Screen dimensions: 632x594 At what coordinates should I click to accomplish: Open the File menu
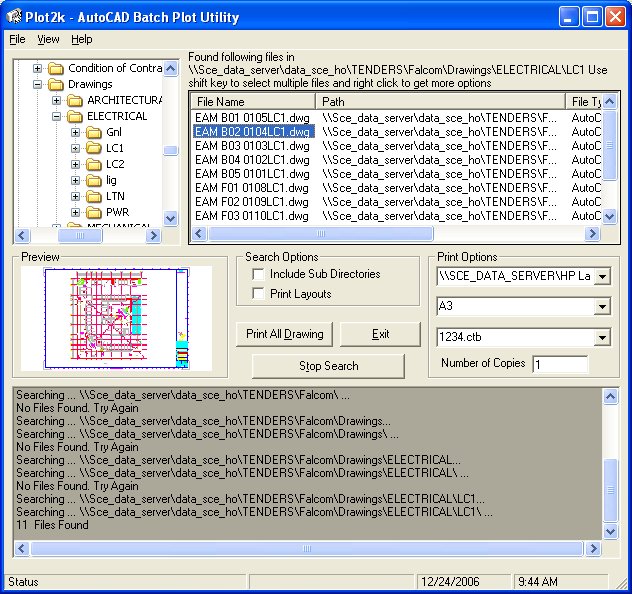click(17, 39)
